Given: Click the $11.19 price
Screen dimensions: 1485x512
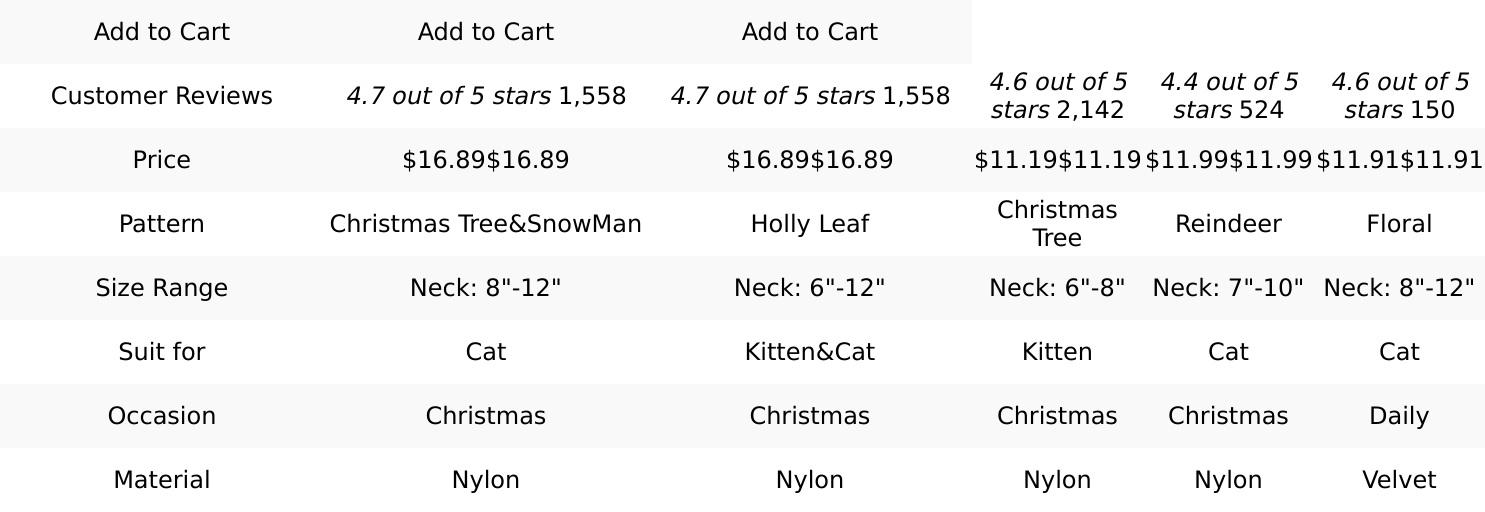Looking at the screenshot, I should [x=1057, y=160].
